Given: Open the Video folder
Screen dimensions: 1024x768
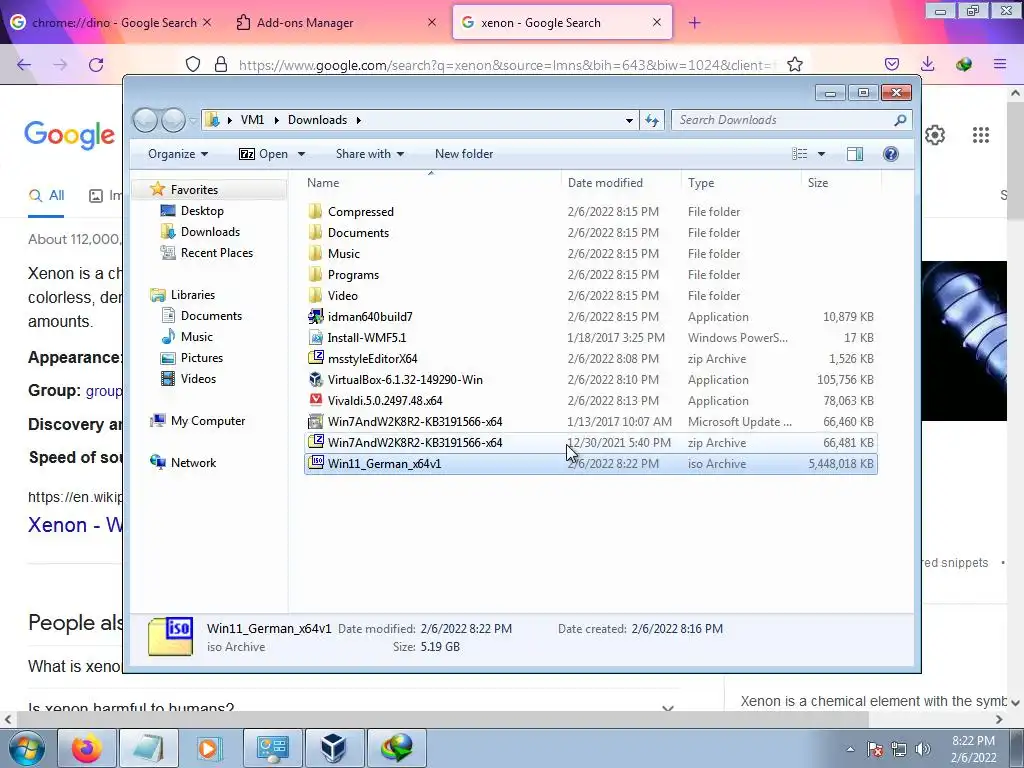Looking at the screenshot, I should (x=342, y=296).
